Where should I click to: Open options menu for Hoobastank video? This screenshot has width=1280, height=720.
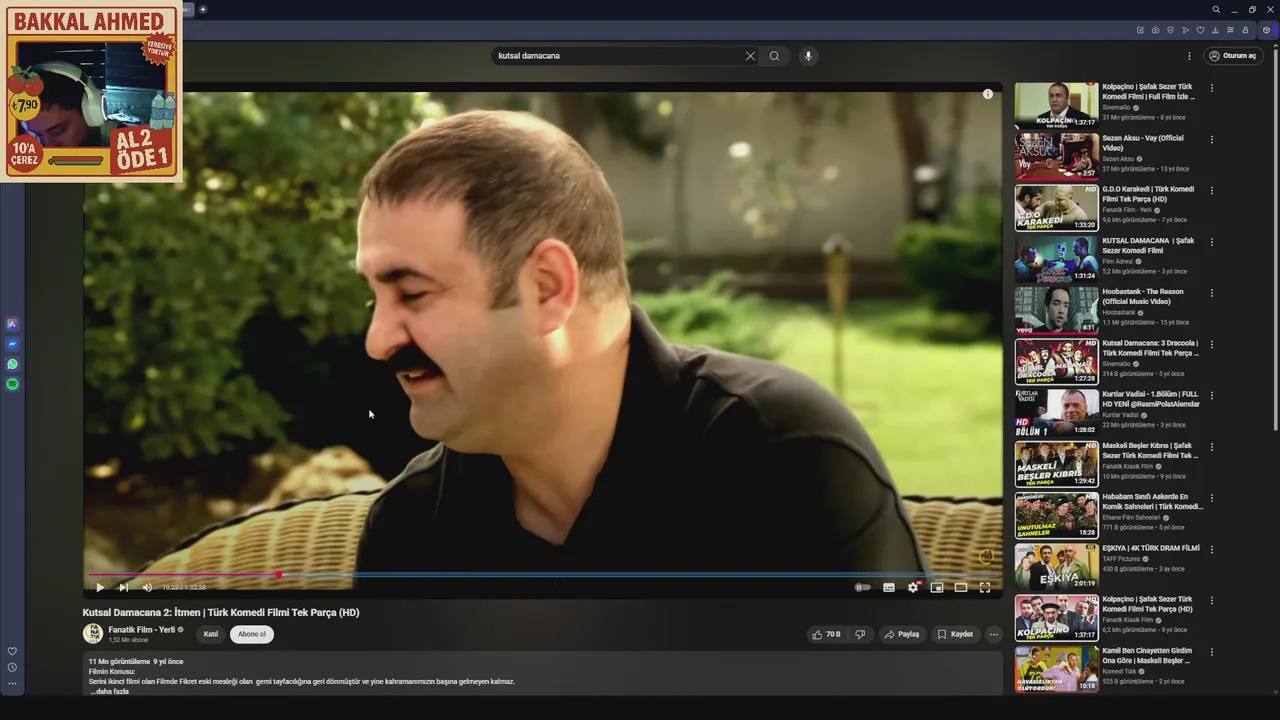click(x=1212, y=294)
